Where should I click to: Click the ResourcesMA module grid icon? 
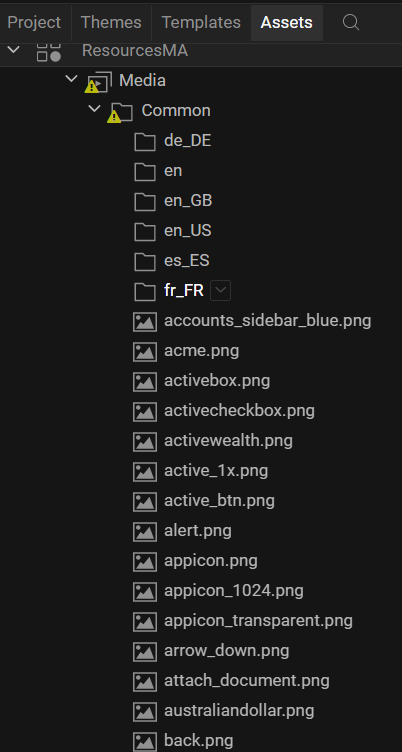49,51
